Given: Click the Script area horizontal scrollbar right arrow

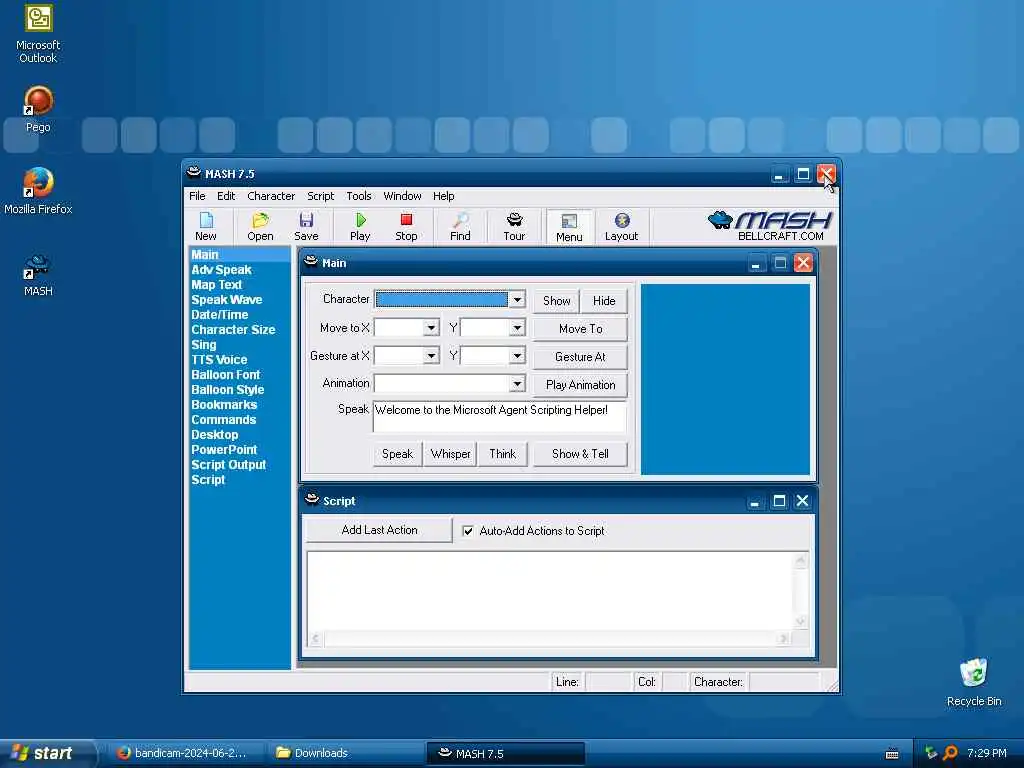Looking at the screenshot, I should click(784, 639).
